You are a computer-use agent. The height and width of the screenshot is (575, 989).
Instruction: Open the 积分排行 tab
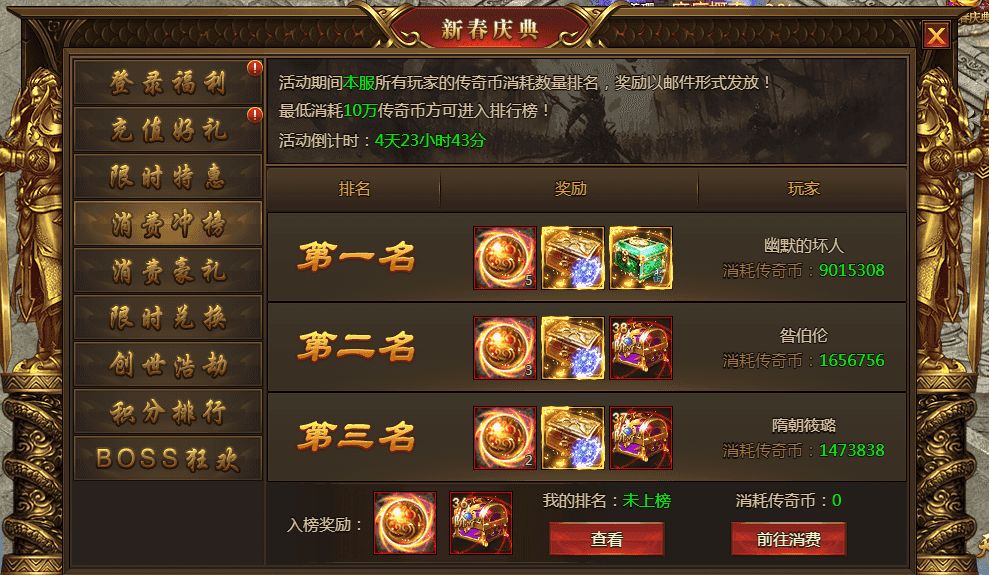click(168, 412)
